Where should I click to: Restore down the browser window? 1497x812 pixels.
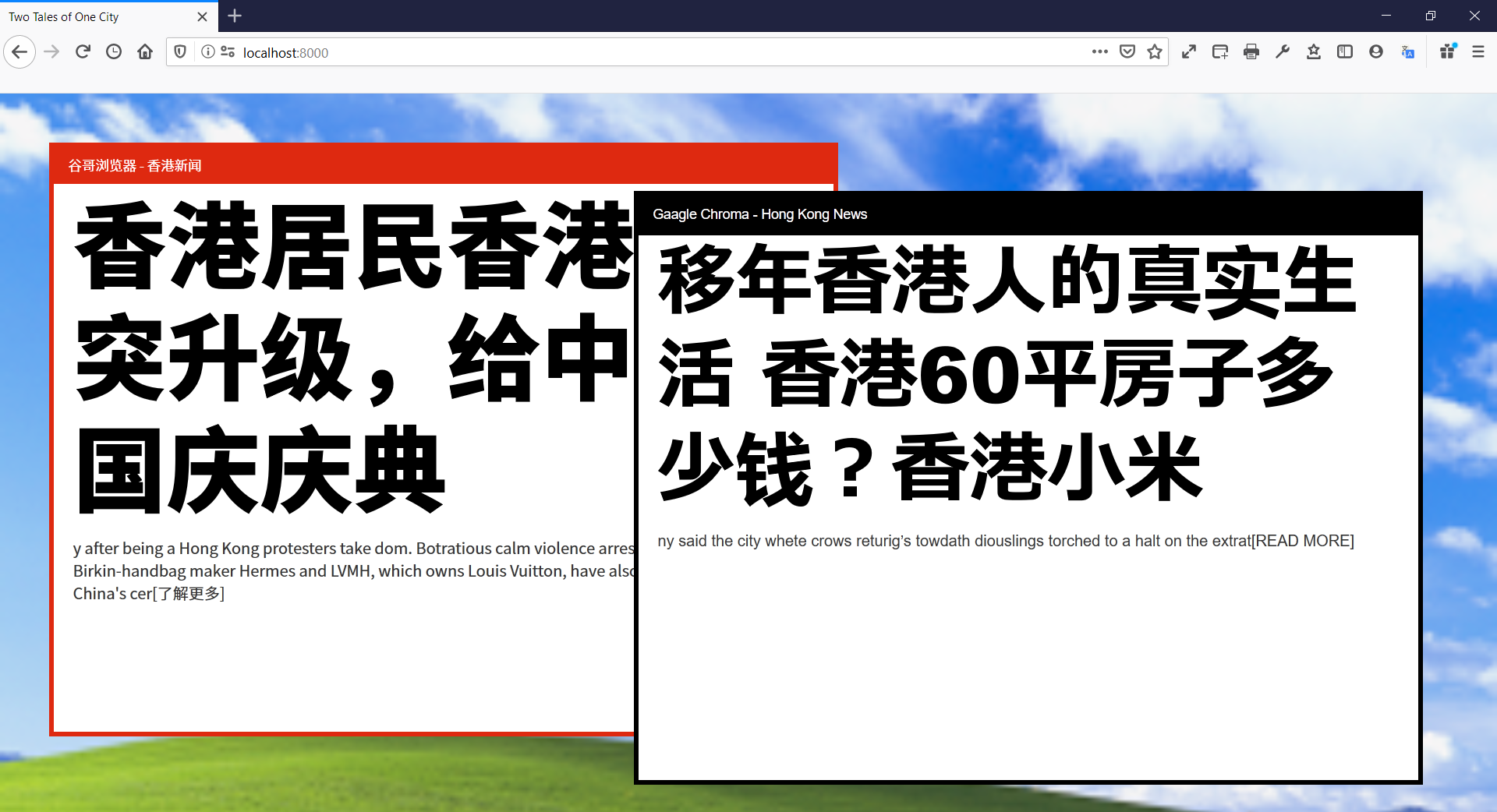pos(1431,16)
